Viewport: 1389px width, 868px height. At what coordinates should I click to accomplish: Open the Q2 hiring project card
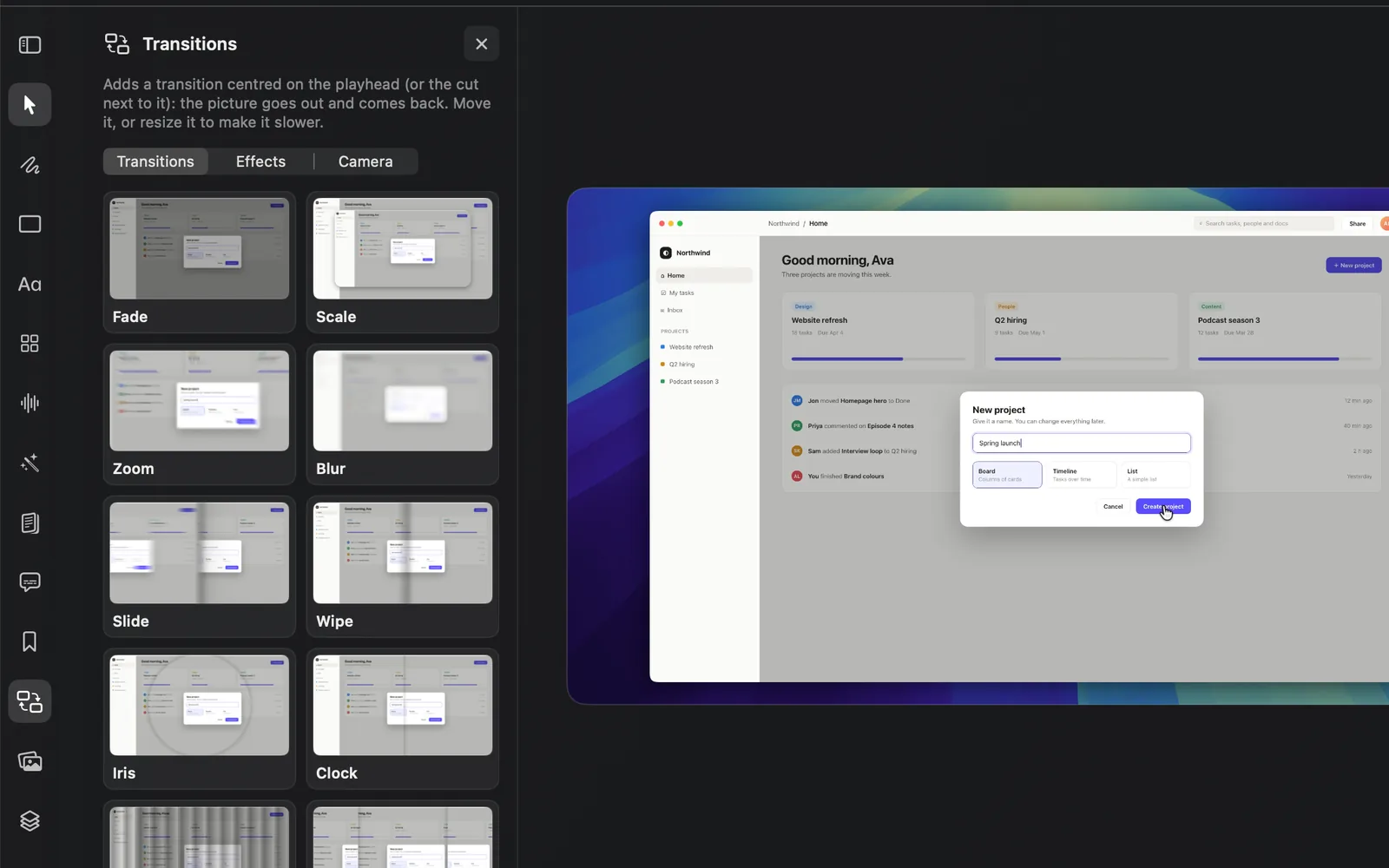[x=1081, y=331]
